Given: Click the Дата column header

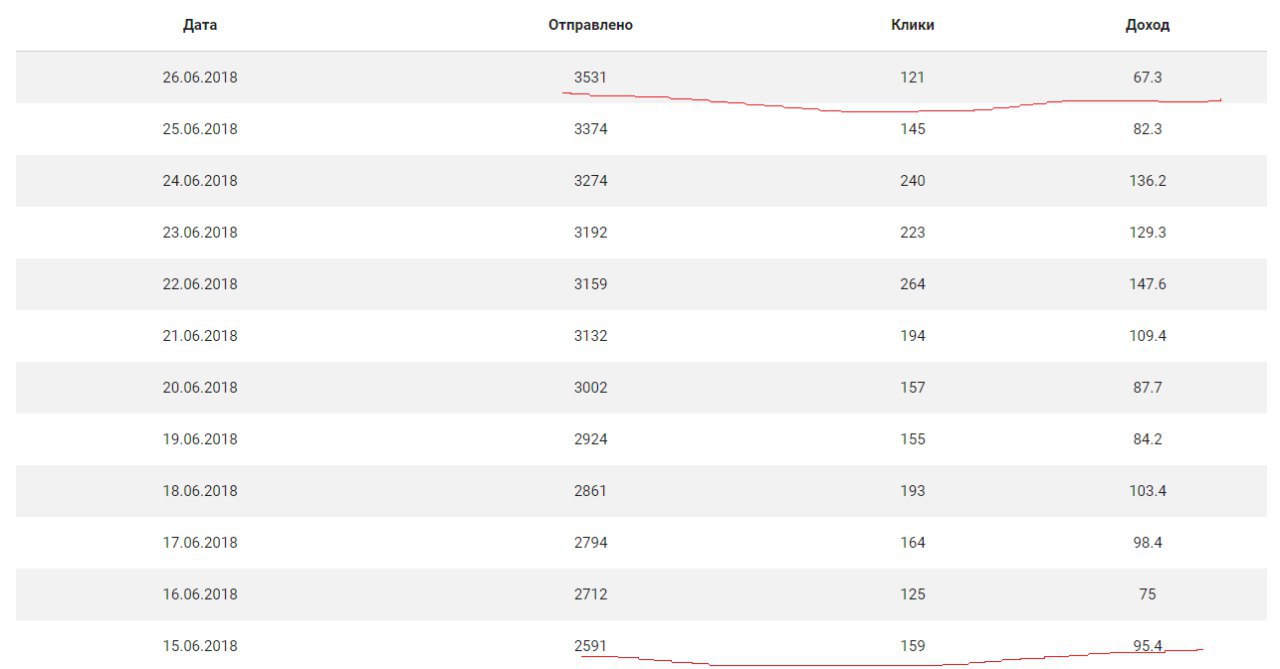Looking at the screenshot, I should [x=200, y=25].
